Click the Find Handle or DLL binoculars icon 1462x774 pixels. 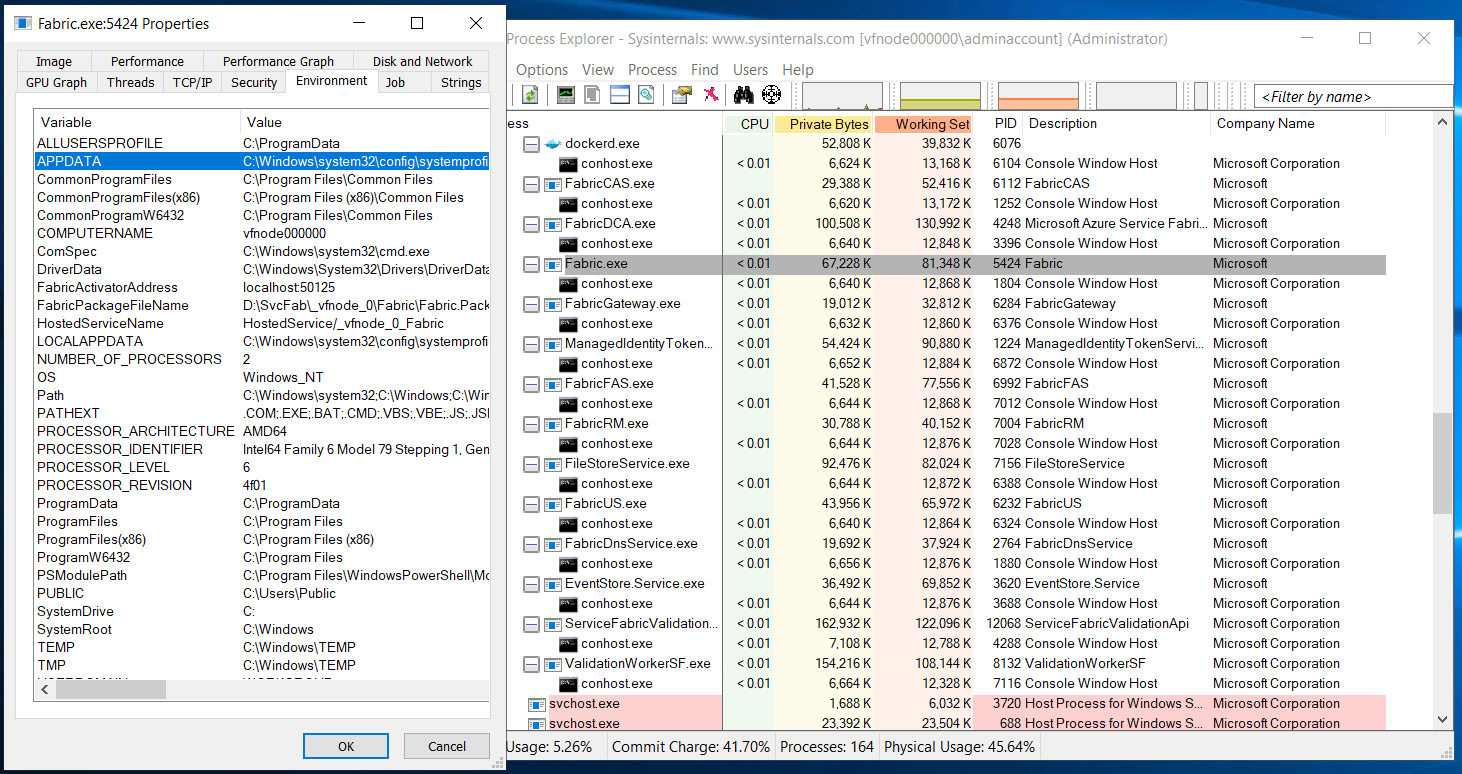click(x=743, y=95)
